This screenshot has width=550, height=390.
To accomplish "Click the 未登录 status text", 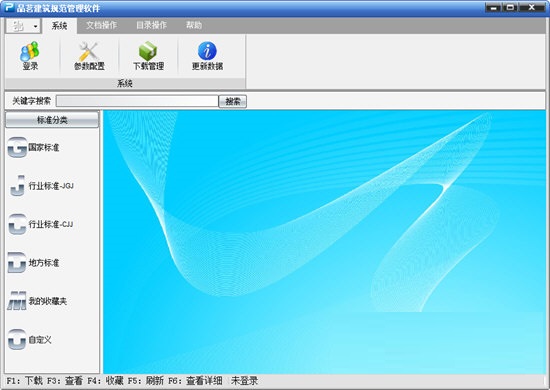I will [x=244, y=381].
